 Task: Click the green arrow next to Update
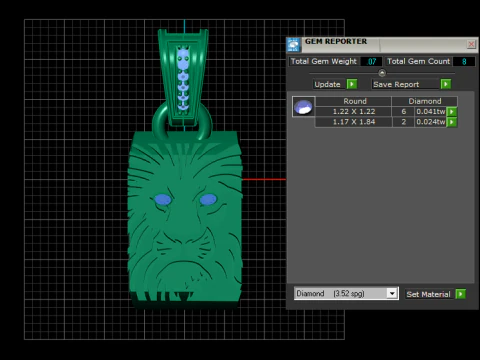(x=352, y=84)
